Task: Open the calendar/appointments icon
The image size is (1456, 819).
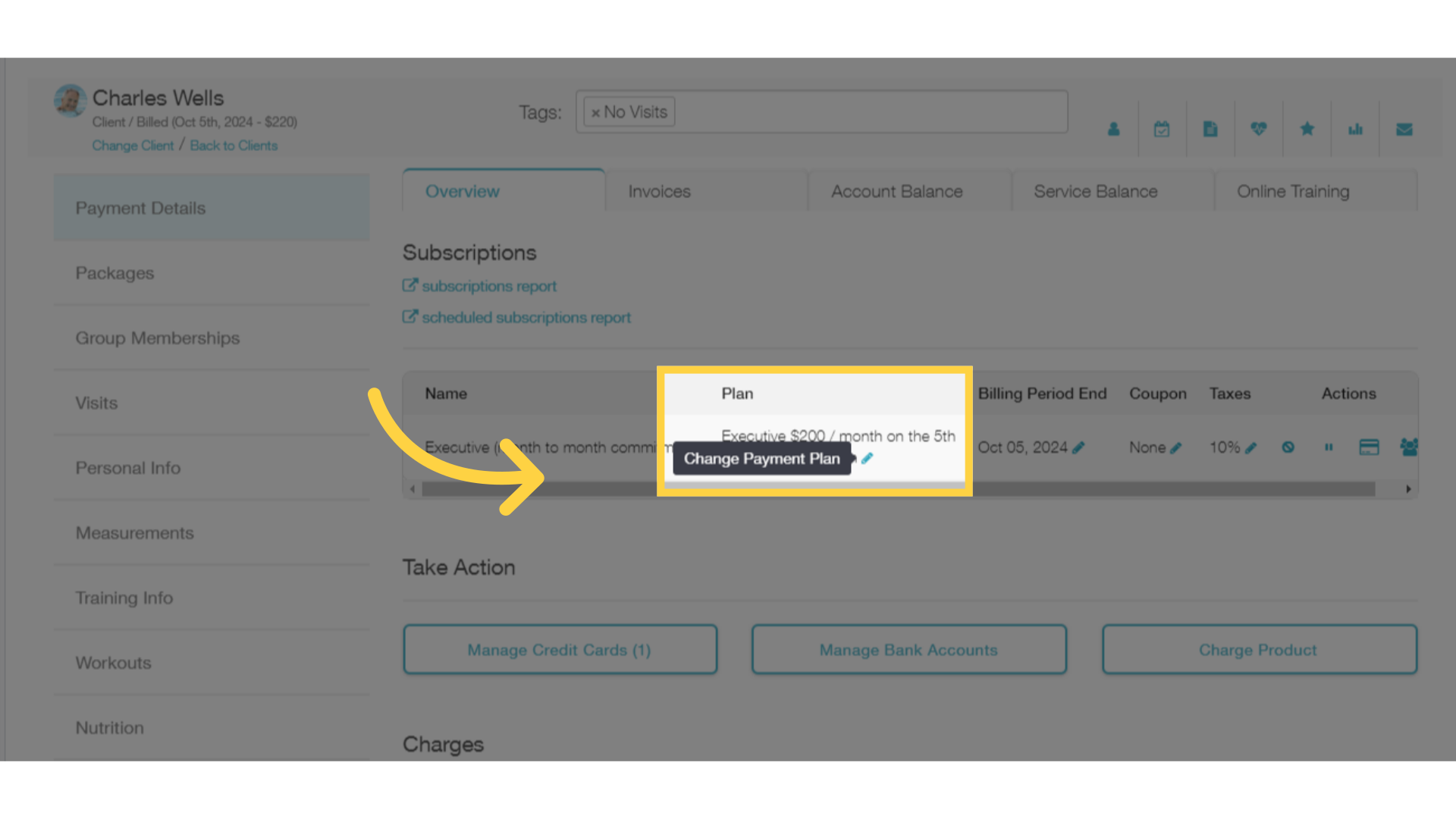Action: pos(1162,128)
